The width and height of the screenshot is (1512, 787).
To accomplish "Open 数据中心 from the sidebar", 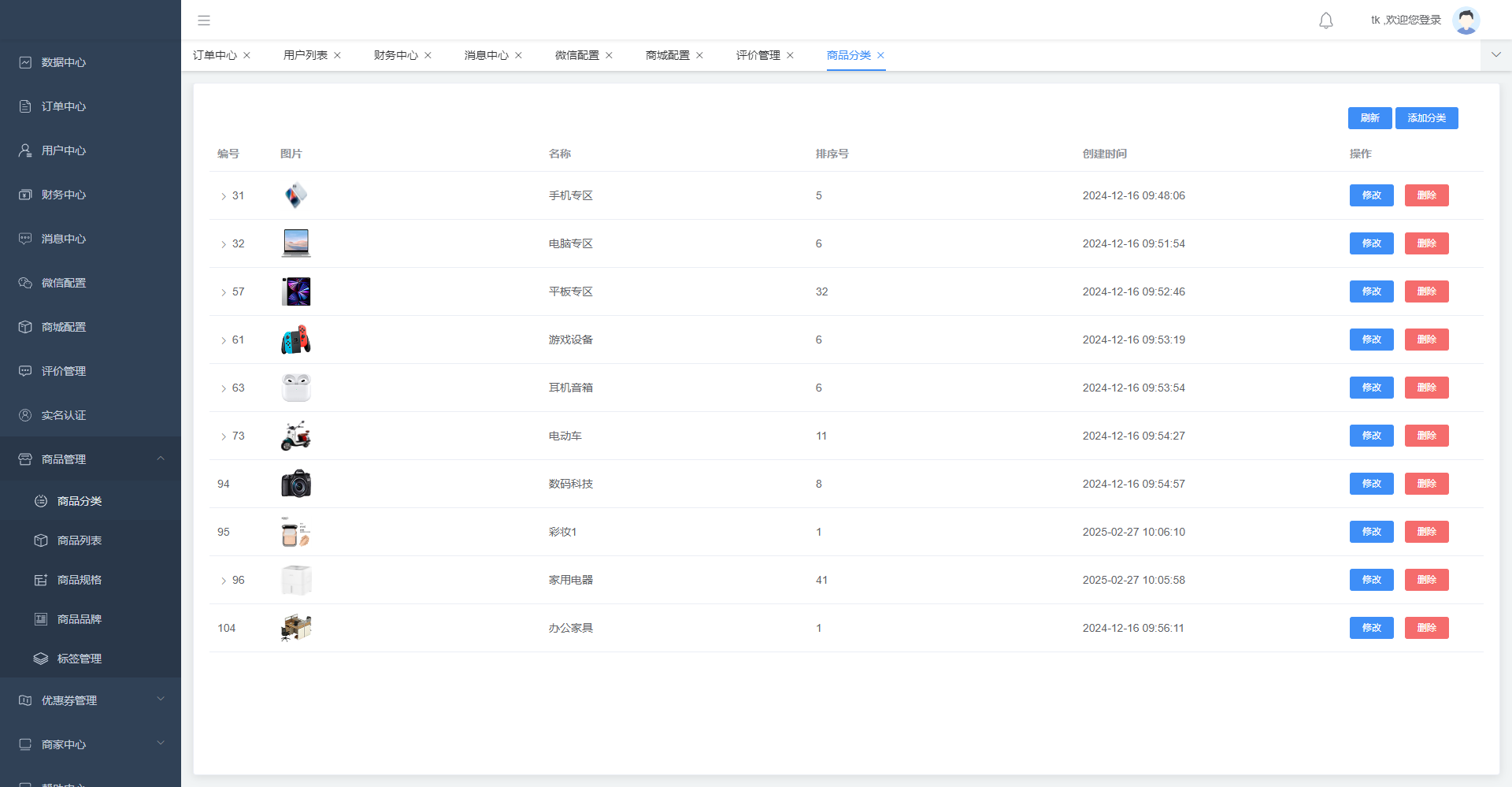I will (x=24, y=62).
